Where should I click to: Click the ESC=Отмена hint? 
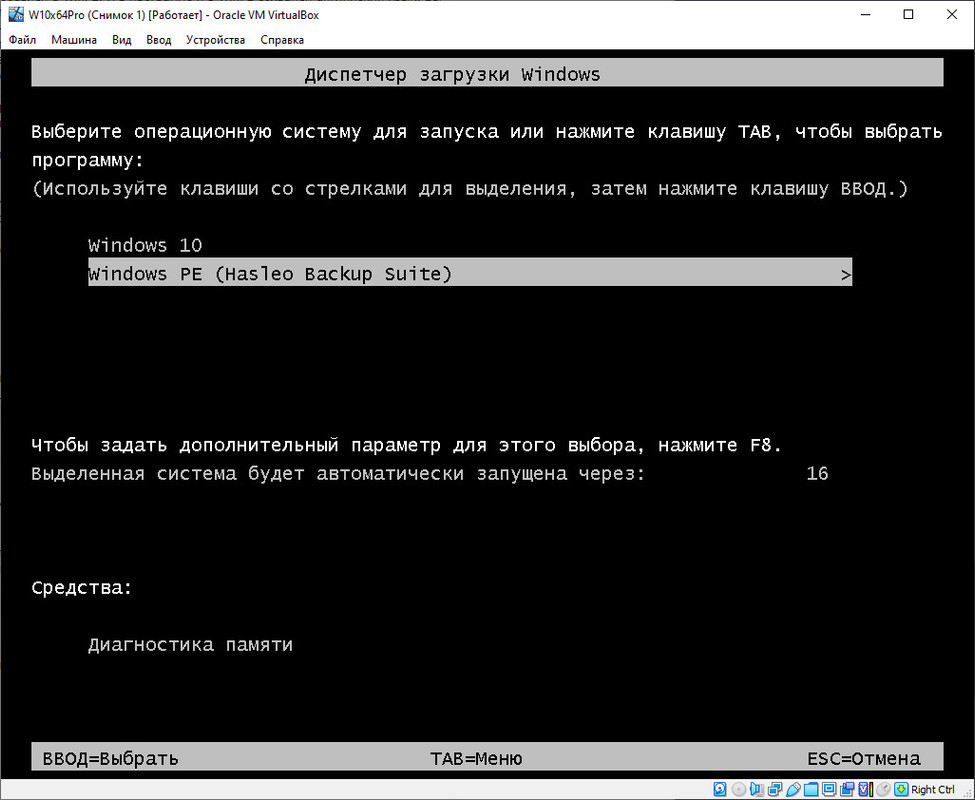click(x=864, y=758)
